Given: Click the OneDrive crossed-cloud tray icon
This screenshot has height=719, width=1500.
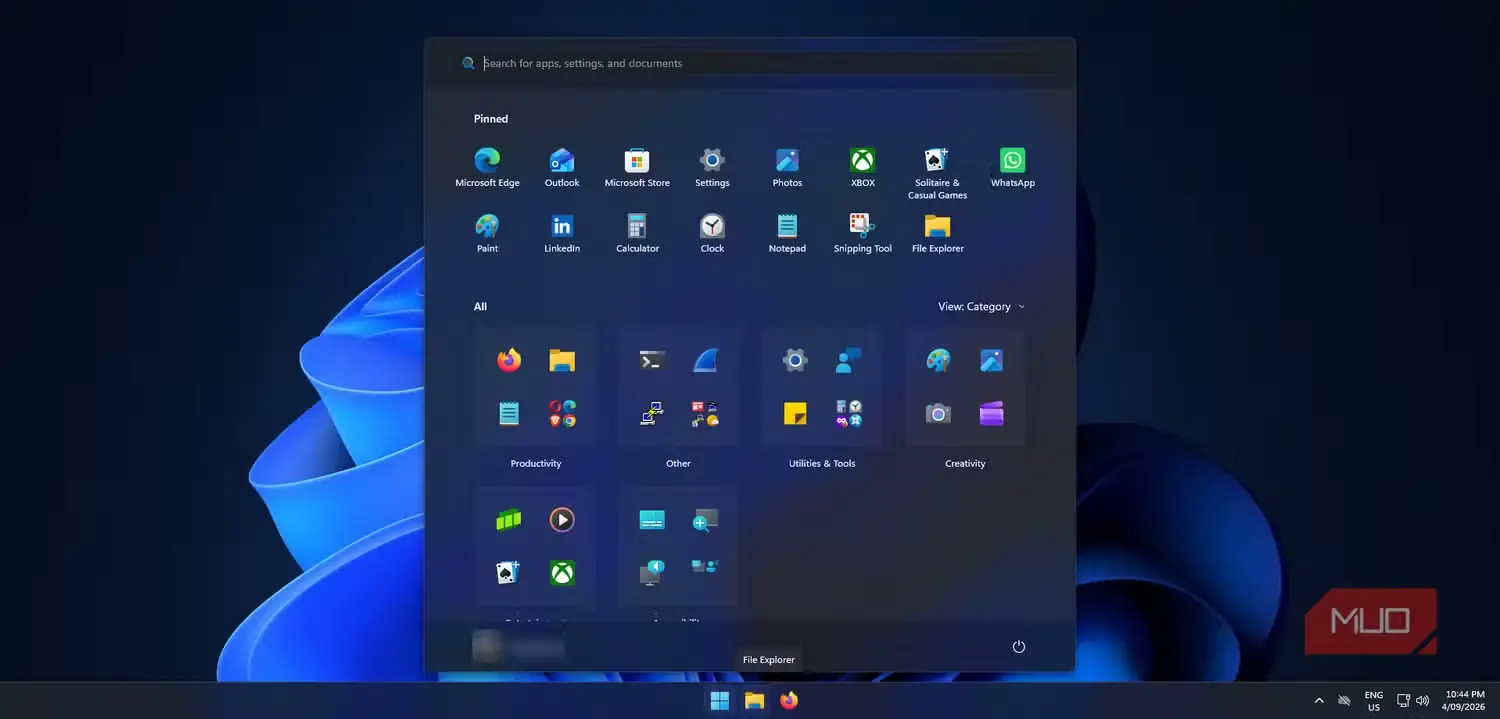Looking at the screenshot, I should tap(1344, 700).
